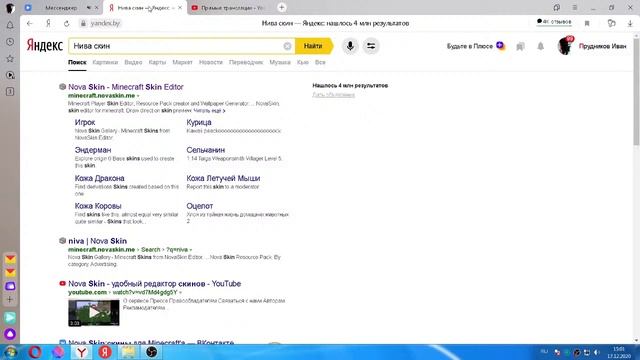Screen dimensions: 640x360
Task: Open the Оцелот sitelink
Action: click(200, 206)
